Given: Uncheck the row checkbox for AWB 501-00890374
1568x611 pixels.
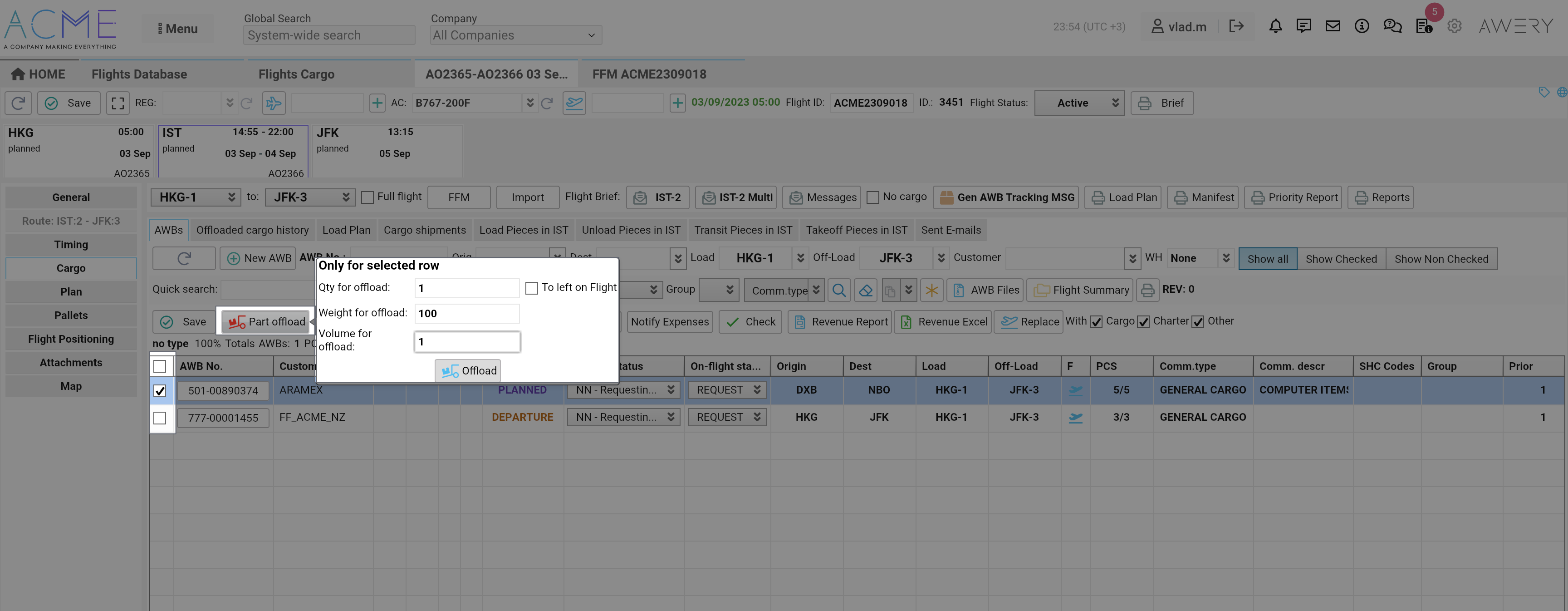Looking at the screenshot, I should pos(160,390).
